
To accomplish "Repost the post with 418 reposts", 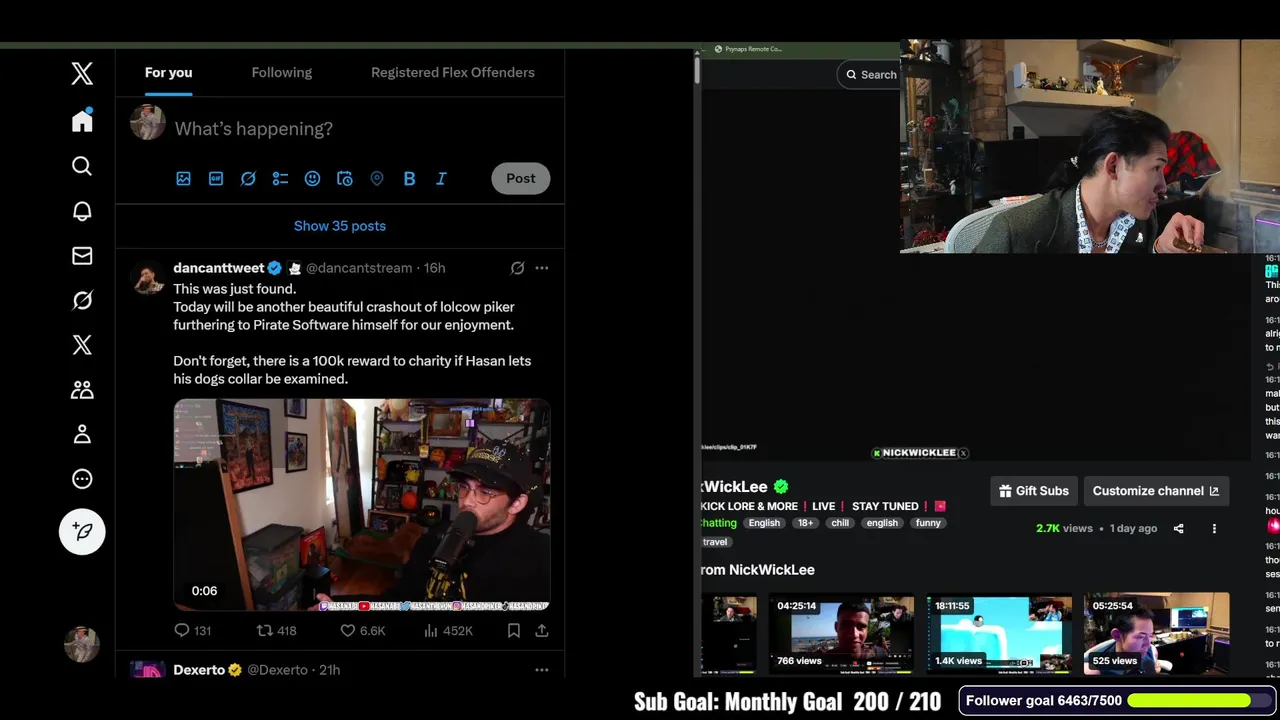I will tap(277, 631).
